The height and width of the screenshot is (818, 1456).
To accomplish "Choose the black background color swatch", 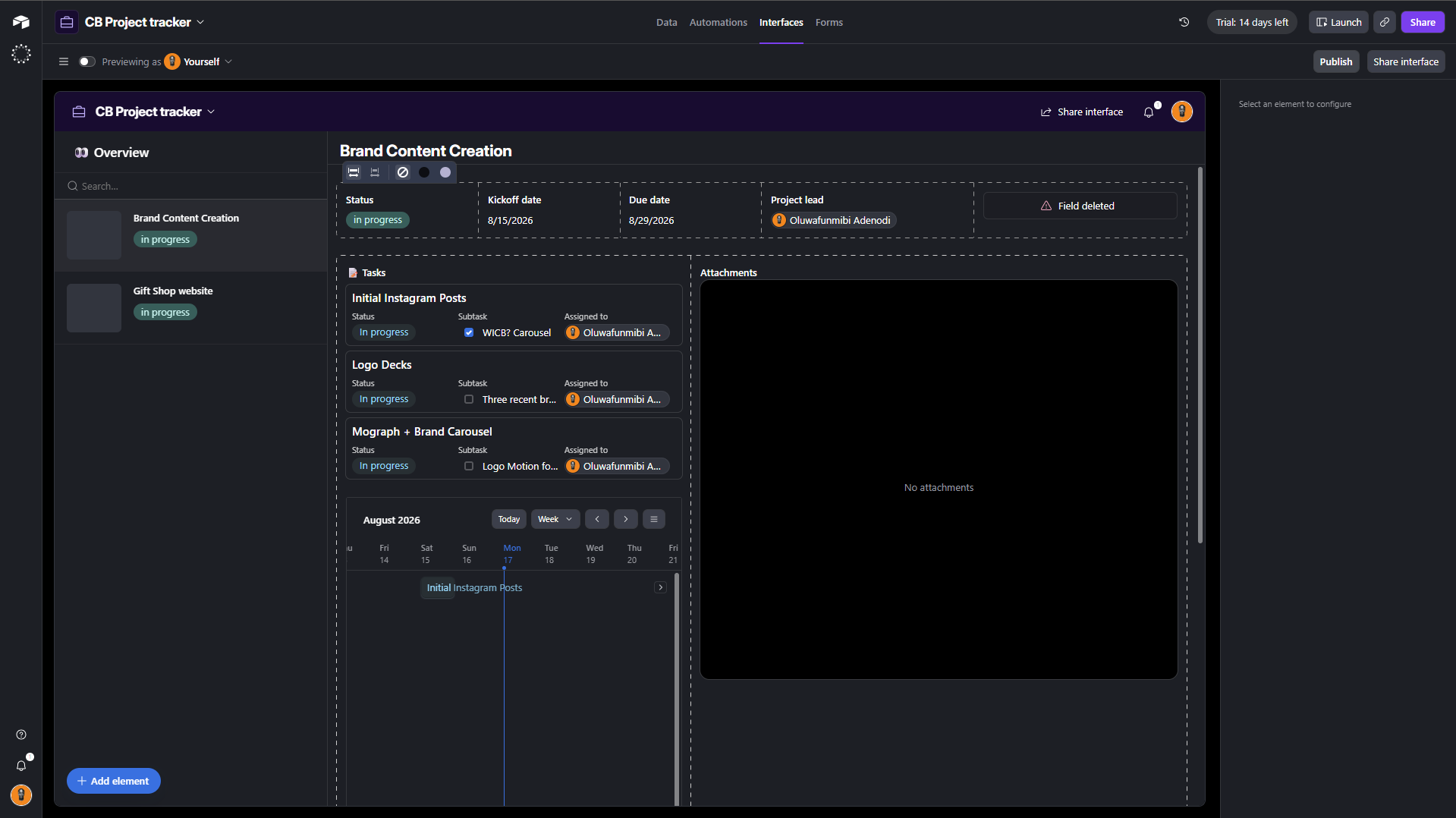I will 424,172.
